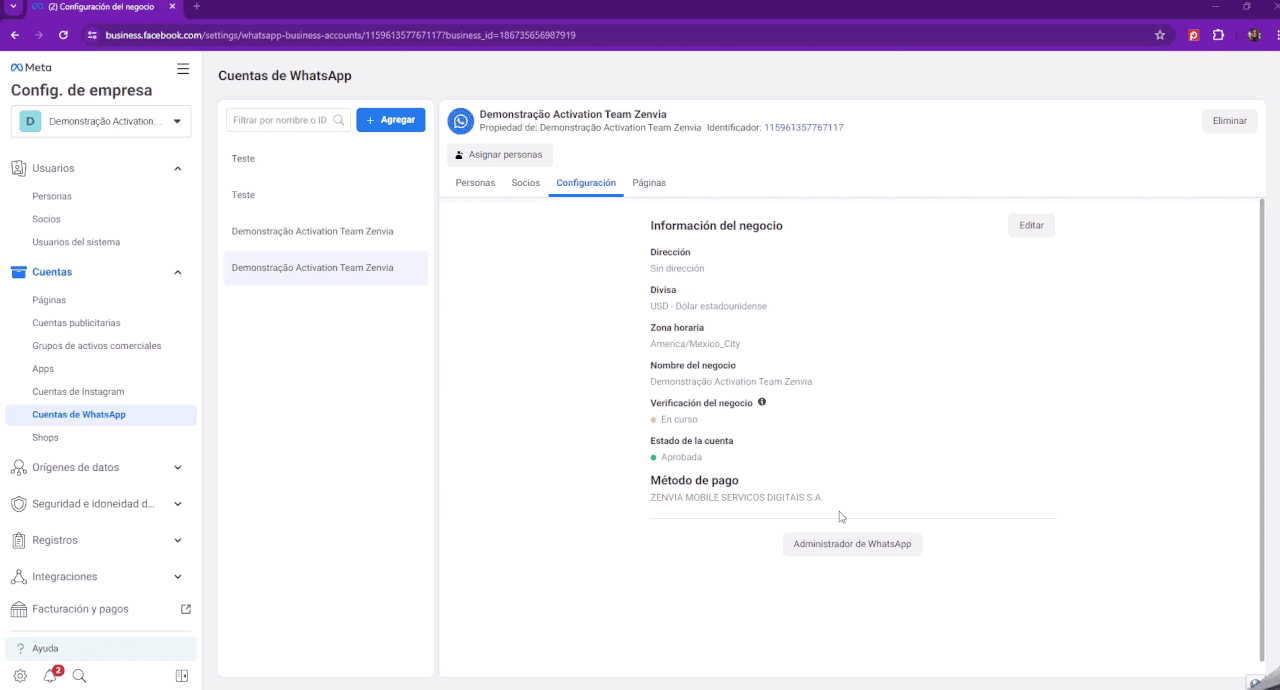Click the Usuarios section icon
Screen dimensions: 1280x690
[x=18, y=168]
